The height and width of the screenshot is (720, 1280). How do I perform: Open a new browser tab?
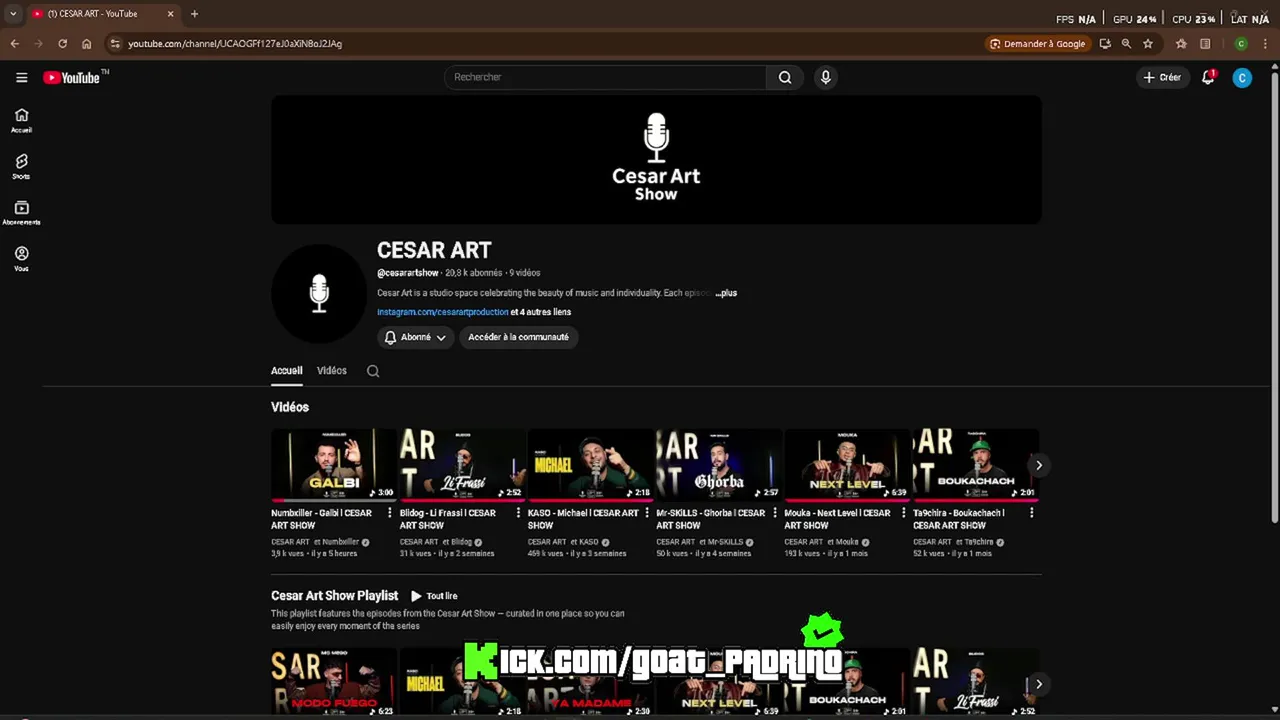pyautogui.click(x=194, y=14)
